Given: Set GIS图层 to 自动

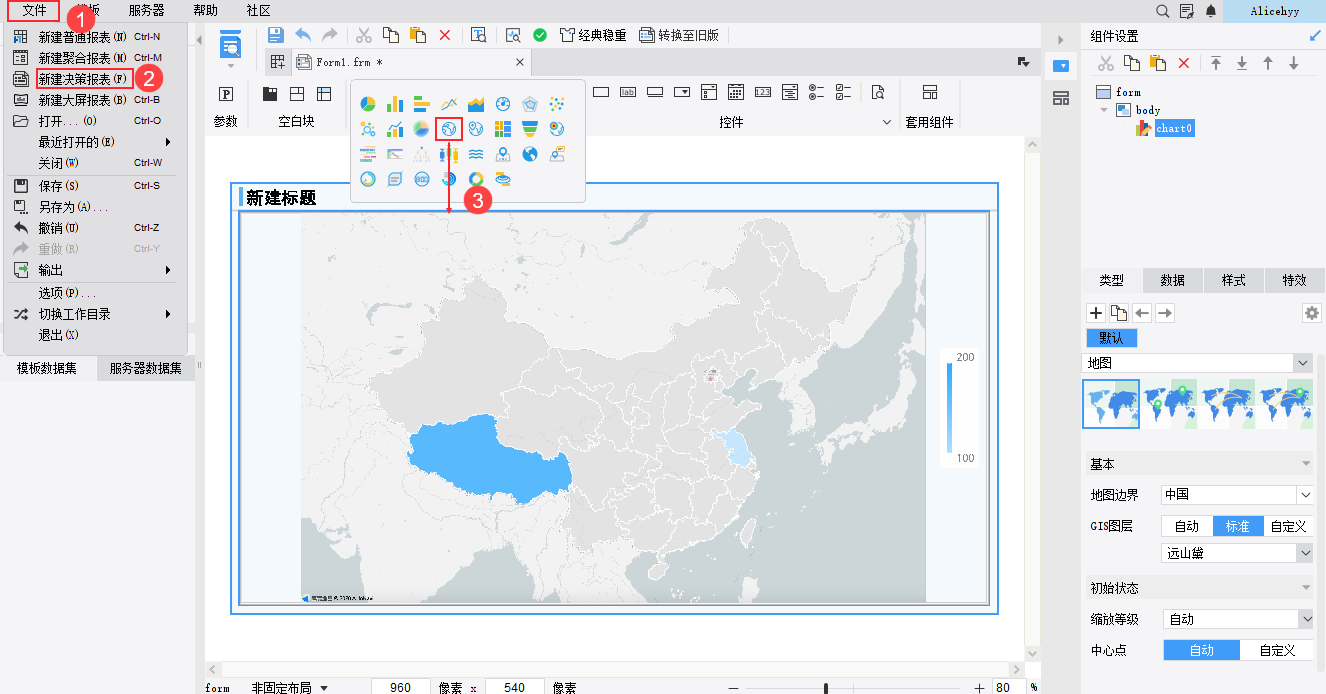Looking at the screenshot, I should tap(1187, 526).
